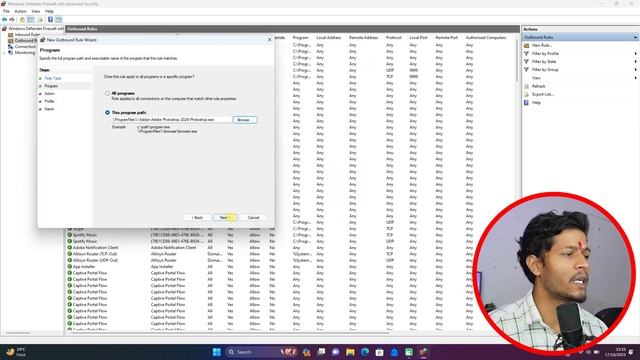Click the Program column header

click(300, 38)
